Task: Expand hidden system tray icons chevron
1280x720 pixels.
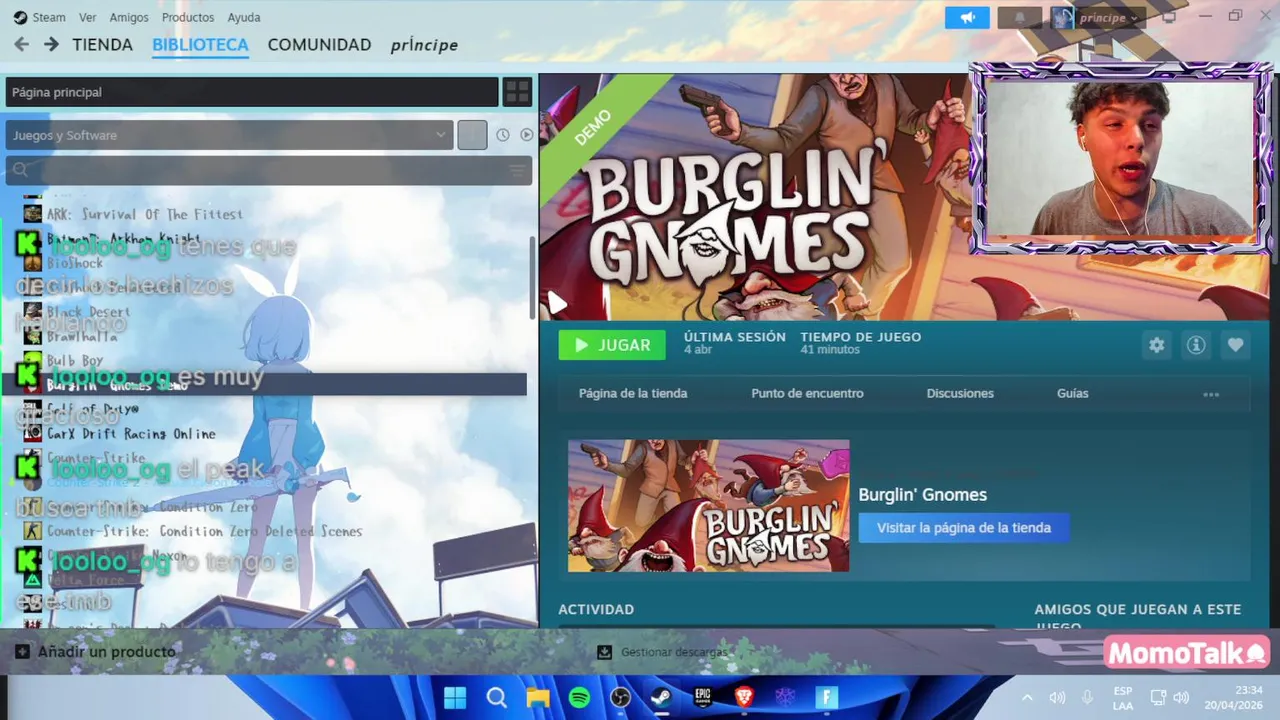Action: 1027,698
